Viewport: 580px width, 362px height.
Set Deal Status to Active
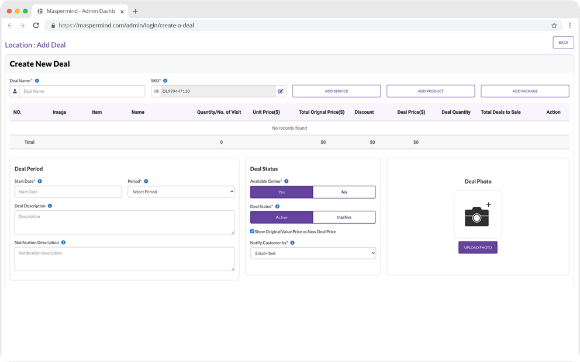point(281,217)
